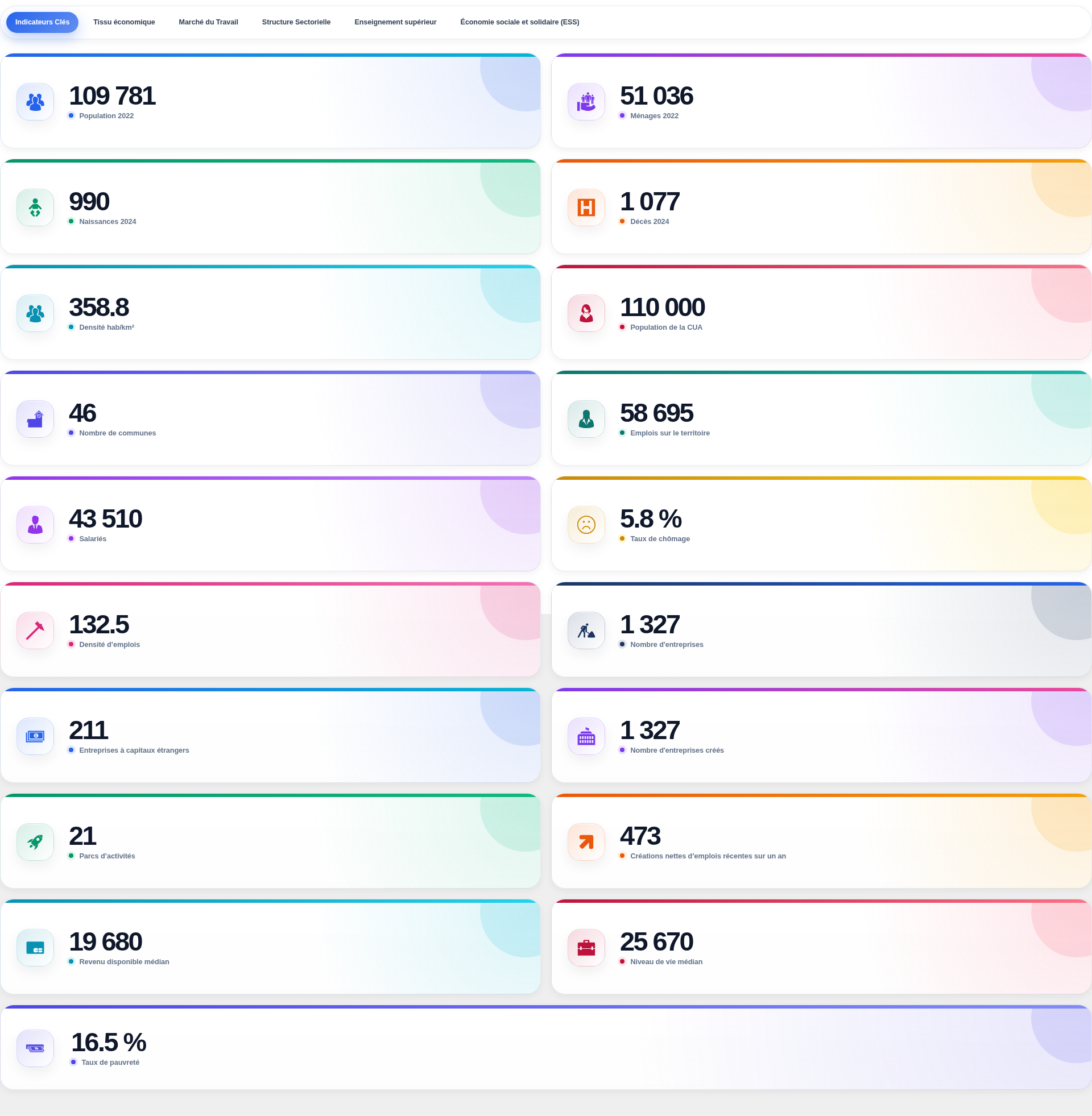The image size is (1092, 1116).
Task: Select the Structure Sectorielle tab
Action: click(x=296, y=22)
